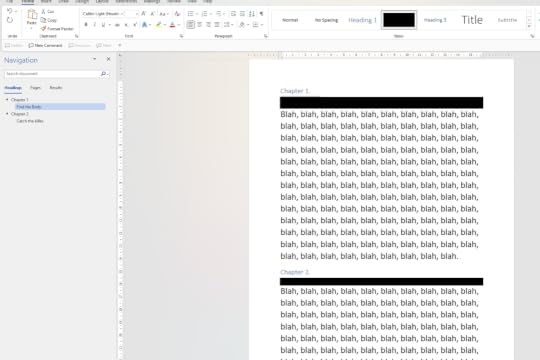540x360 pixels.
Task: Click the New Comment button
Action: tap(45, 45)
